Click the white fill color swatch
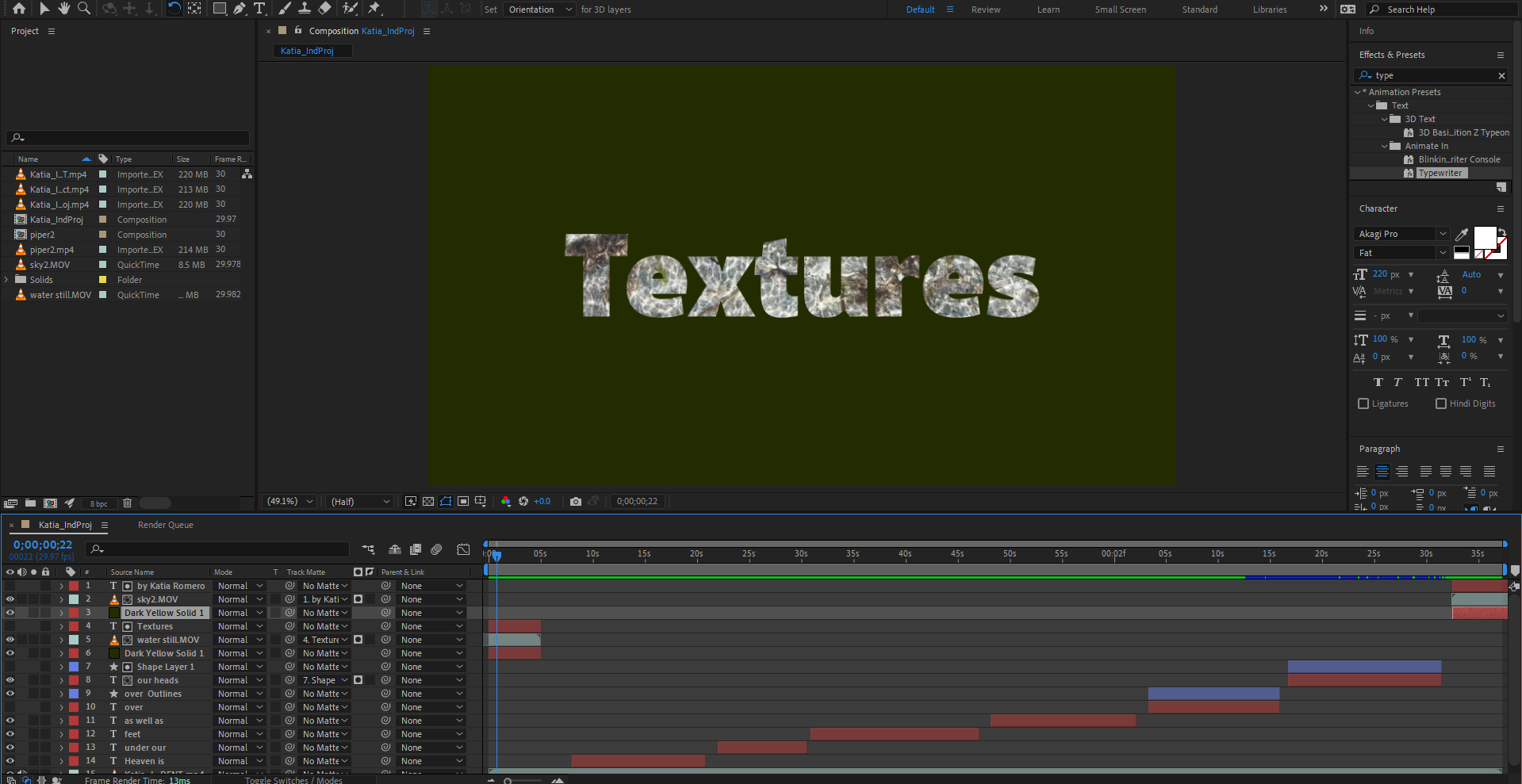Image resolution: width=1522 pixels, height=784 pixels. pyautogui.click(x=1484, y=237)
